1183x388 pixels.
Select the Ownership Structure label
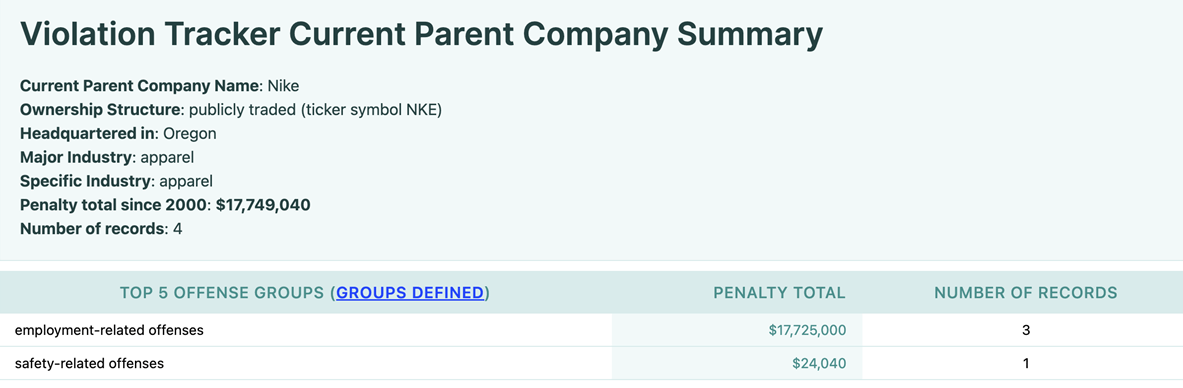(101, 110)
